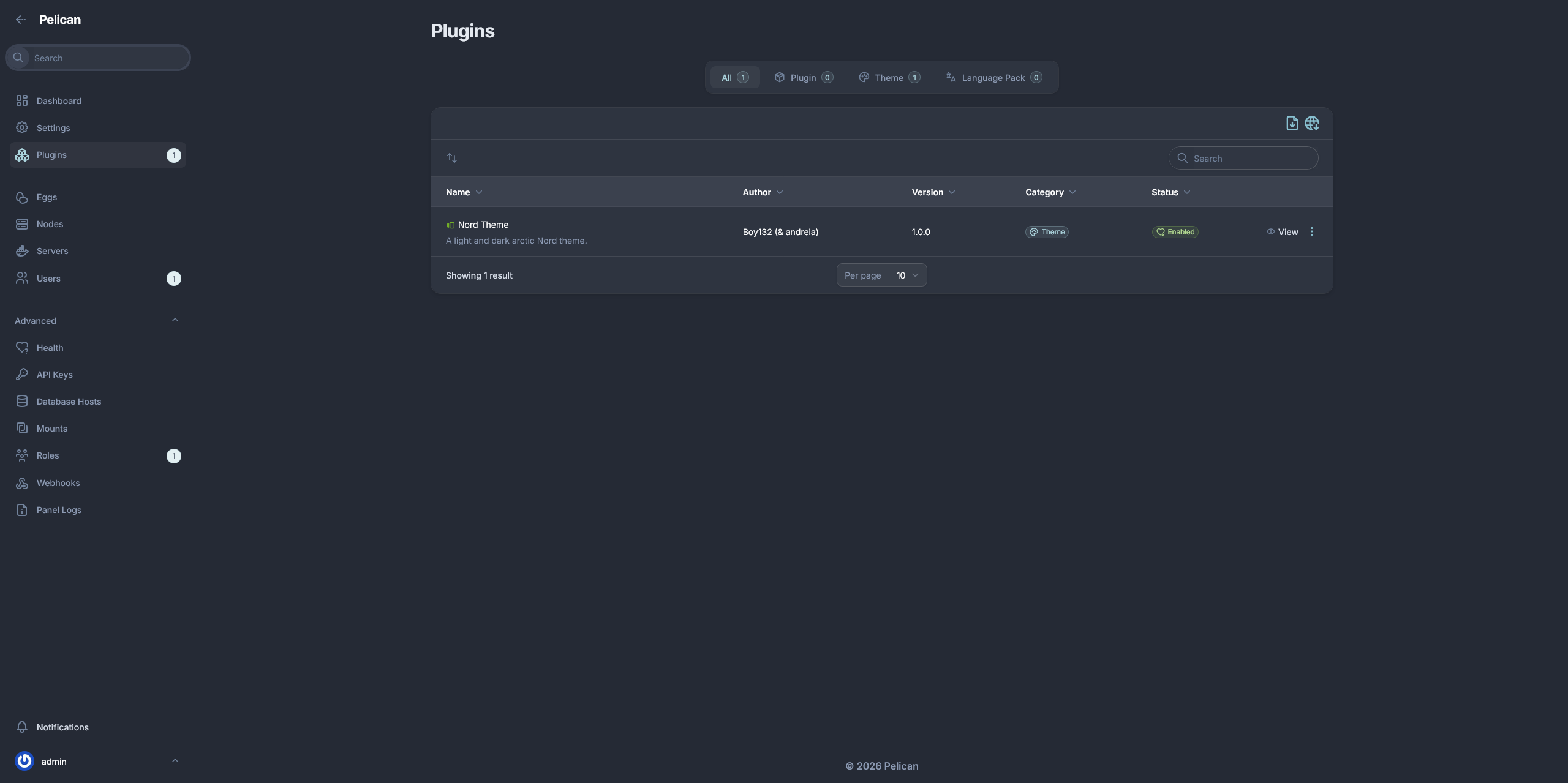Sort by the Name column
1568x783 pixels.
(x=464, y=192)
